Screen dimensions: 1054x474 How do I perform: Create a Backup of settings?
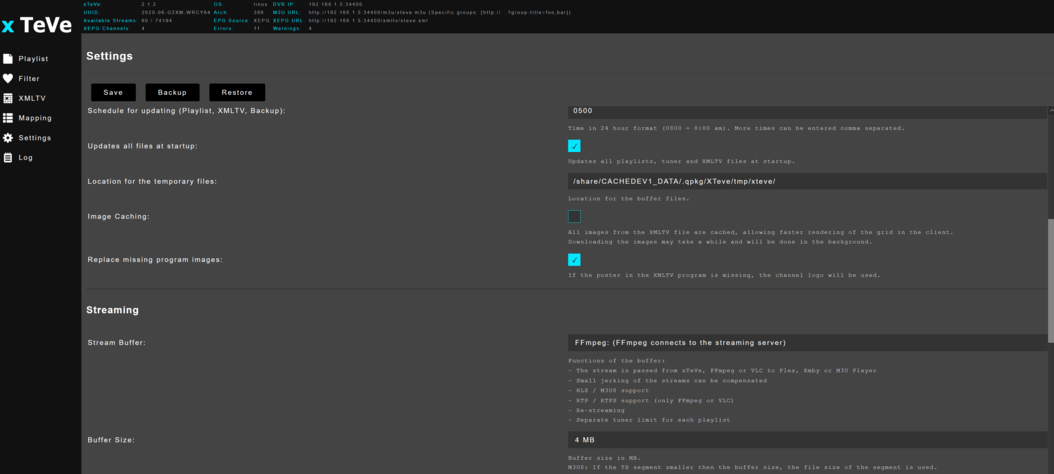pos(173,92)
